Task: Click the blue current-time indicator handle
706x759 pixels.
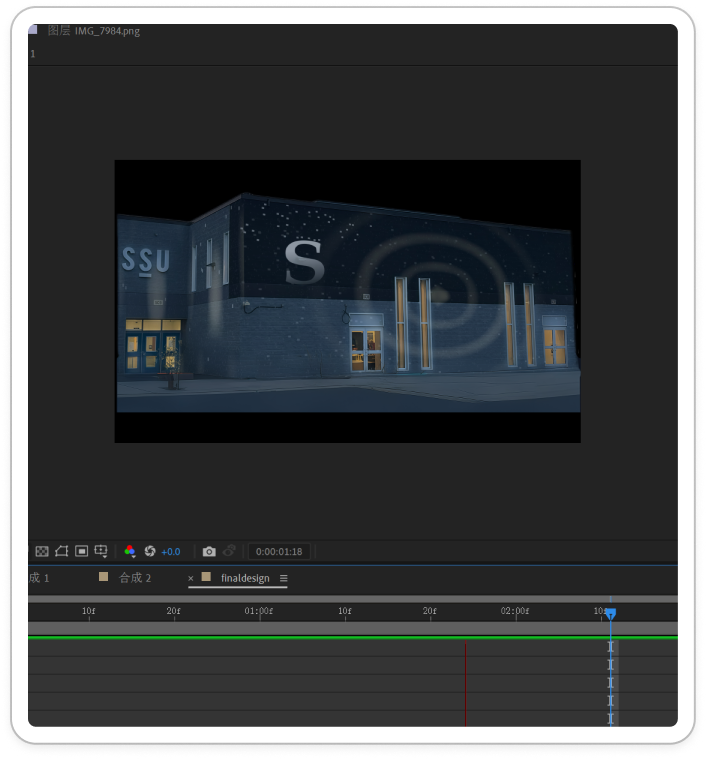Action: 611,614
